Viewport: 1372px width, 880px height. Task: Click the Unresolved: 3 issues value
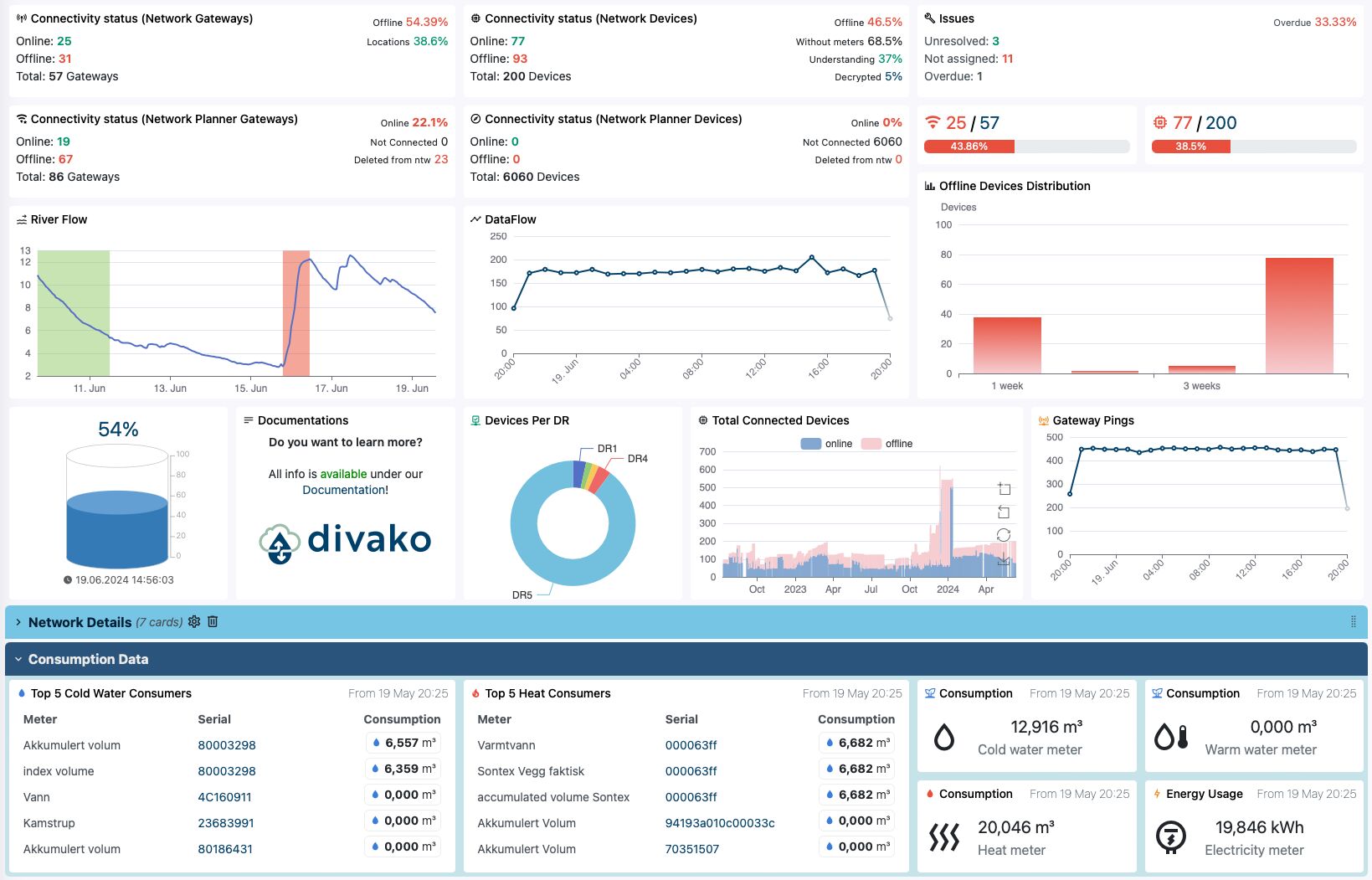[x=962, y=41]
